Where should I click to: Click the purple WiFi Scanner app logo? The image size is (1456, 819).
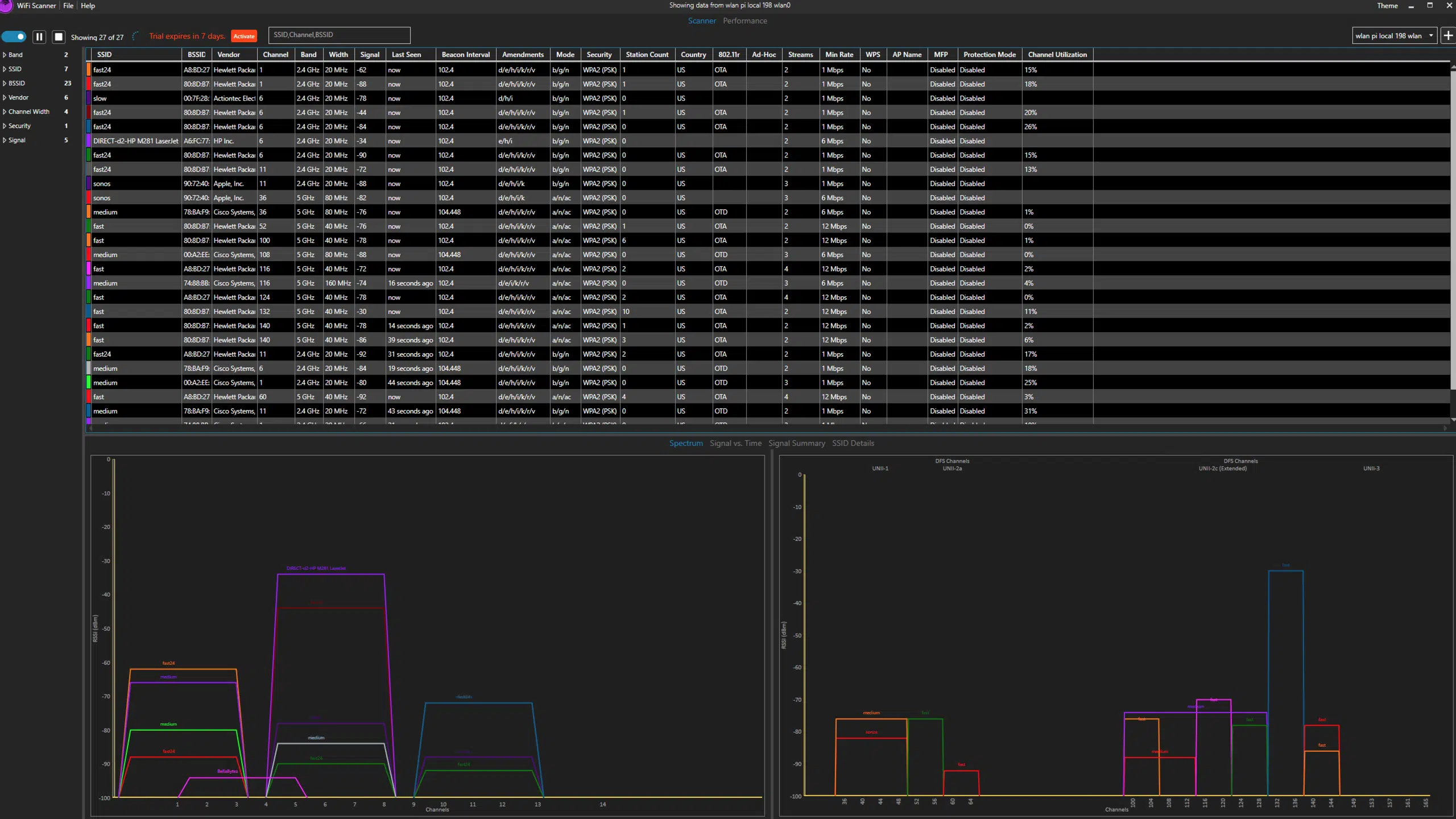pos(5,6)
